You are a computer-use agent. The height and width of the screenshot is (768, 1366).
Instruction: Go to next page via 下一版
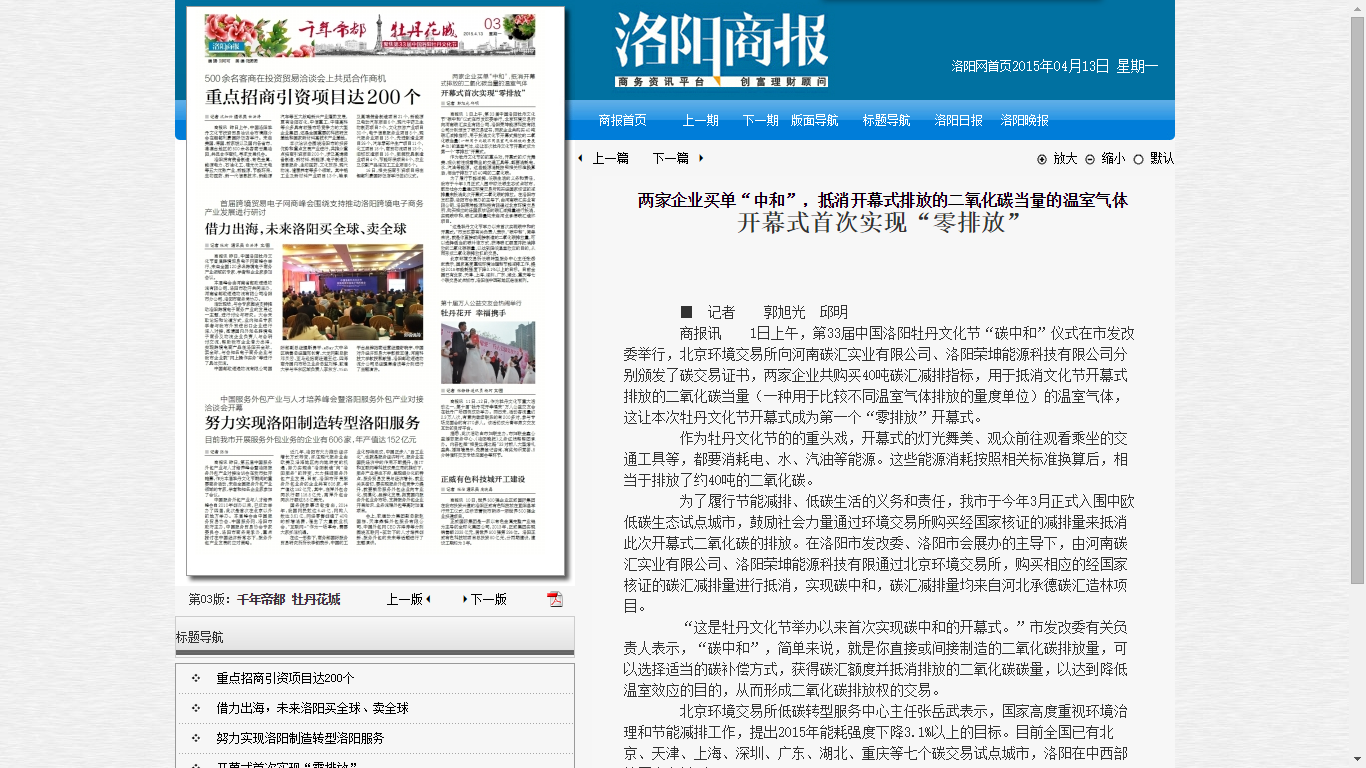(x=489, y=599)
